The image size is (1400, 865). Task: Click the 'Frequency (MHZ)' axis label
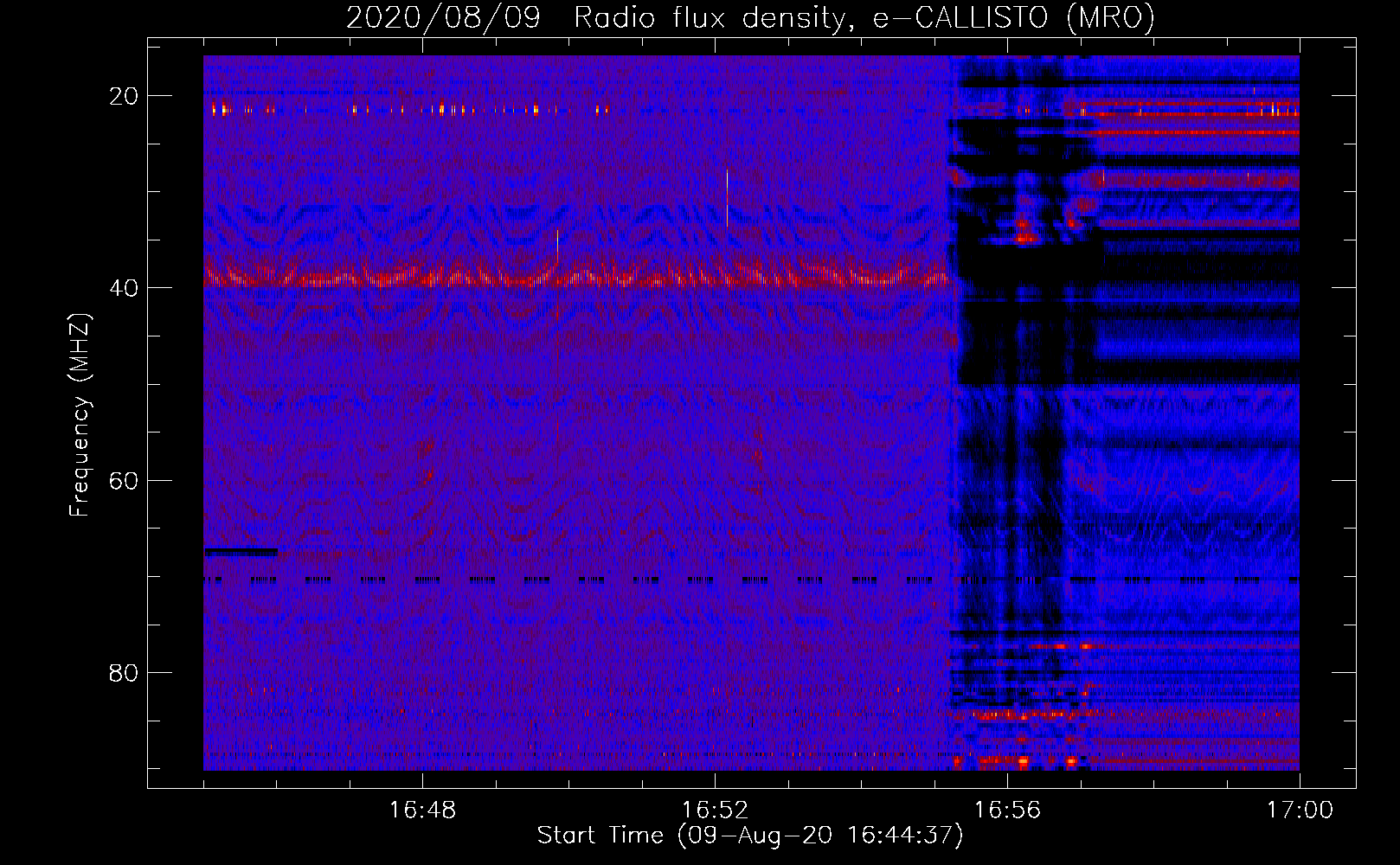pyautogui.click(x=80, y=415)
